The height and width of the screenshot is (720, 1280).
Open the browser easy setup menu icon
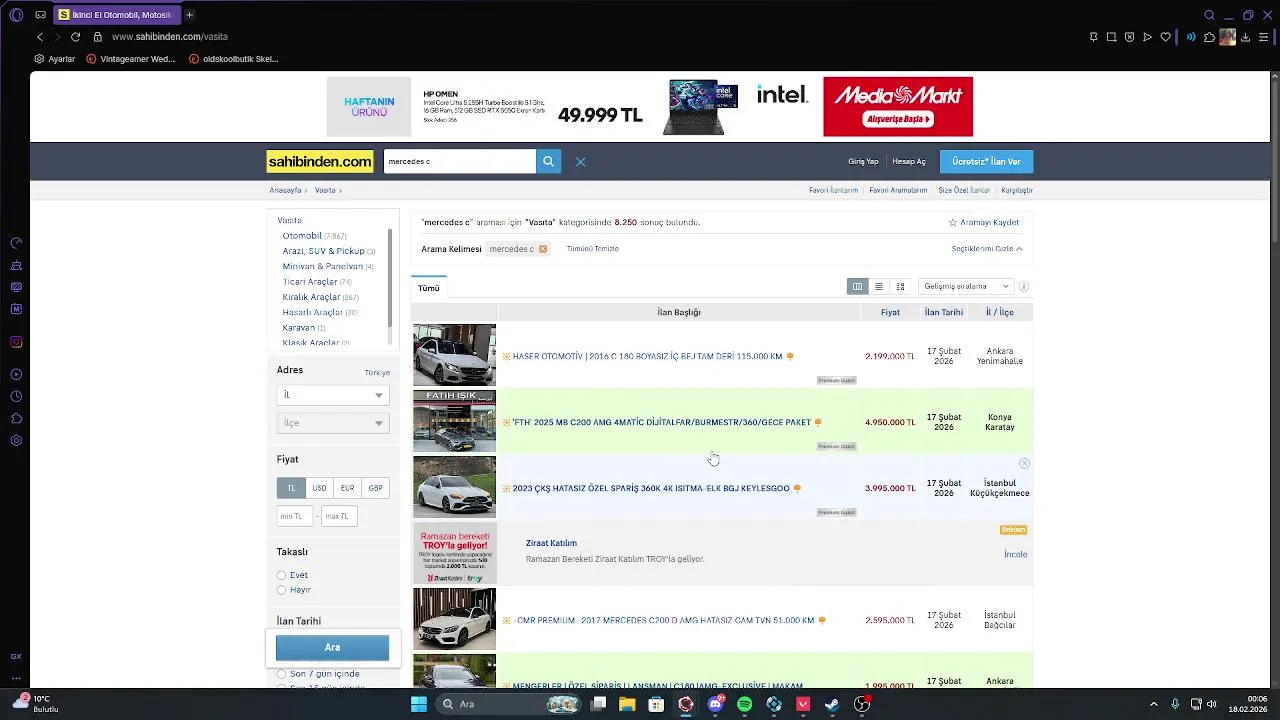1263,37
